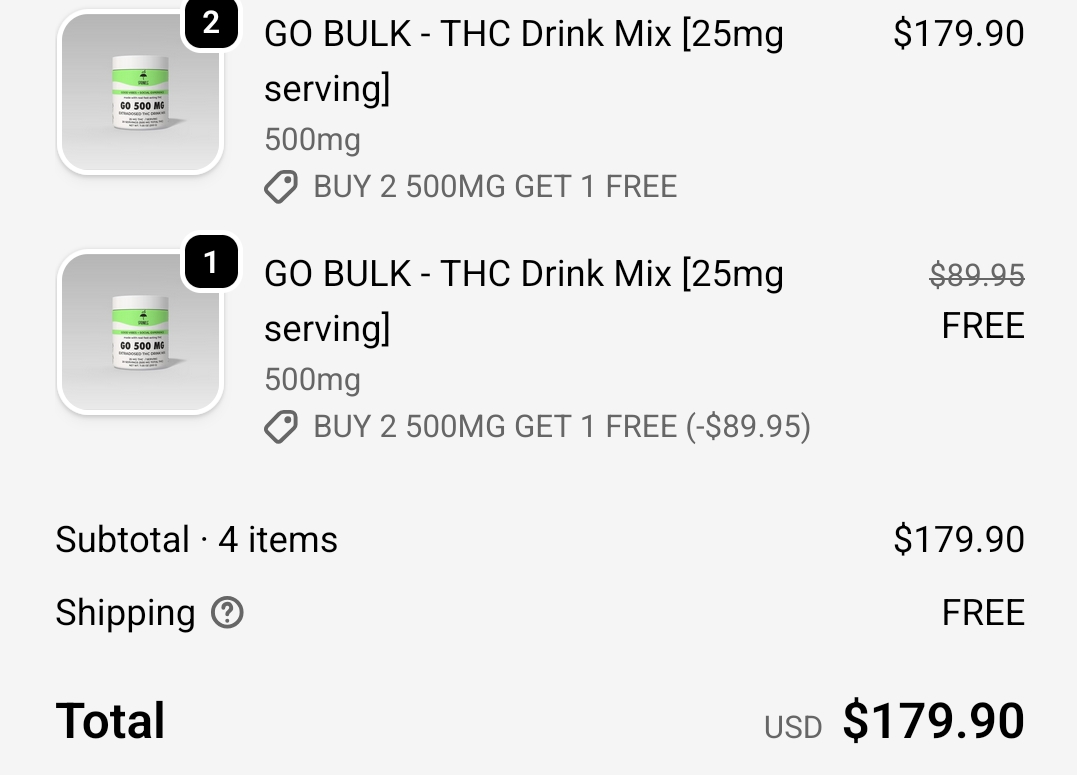This screenshot has height=775, width=1077.
Task: Click the quantity badge showing 1
Action: click(210, 263)
